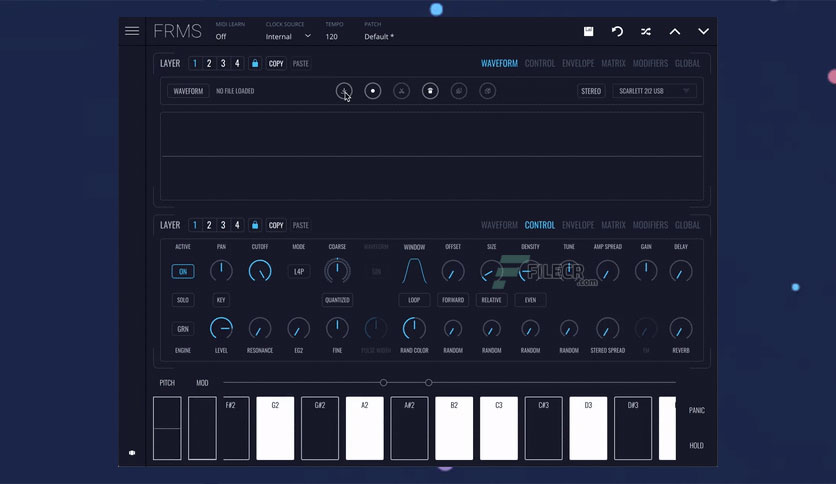Click the Cutoff knob
836x484 pixels.
coord(260,271)
